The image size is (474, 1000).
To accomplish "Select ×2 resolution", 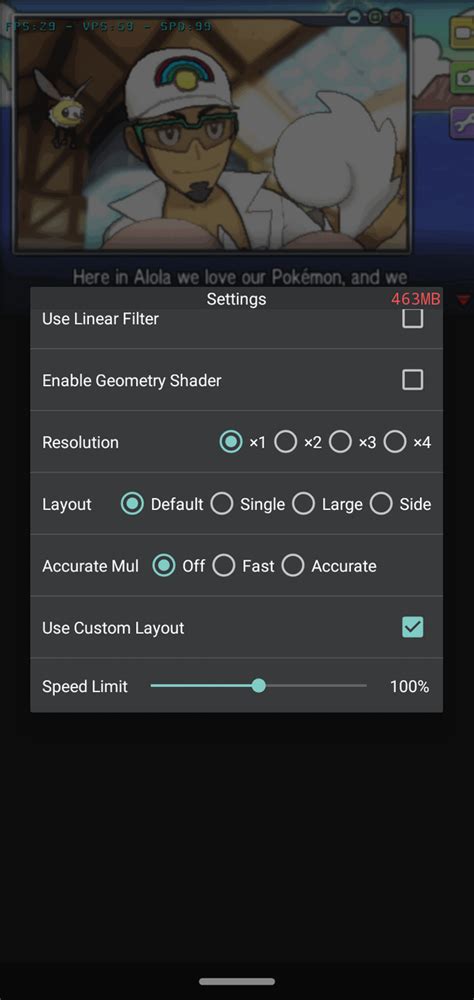I will point(285,441).
